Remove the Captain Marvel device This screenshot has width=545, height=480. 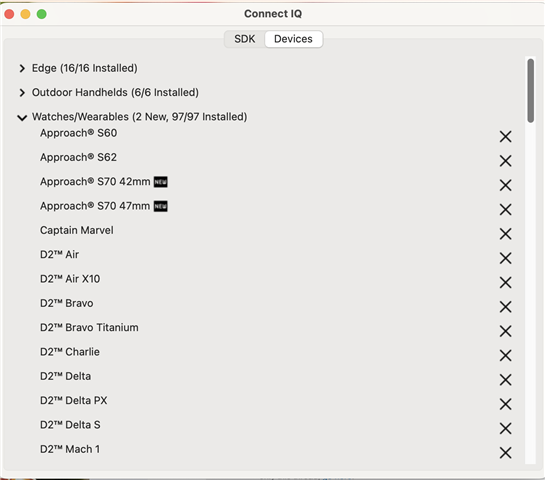[x=505, y=234]
